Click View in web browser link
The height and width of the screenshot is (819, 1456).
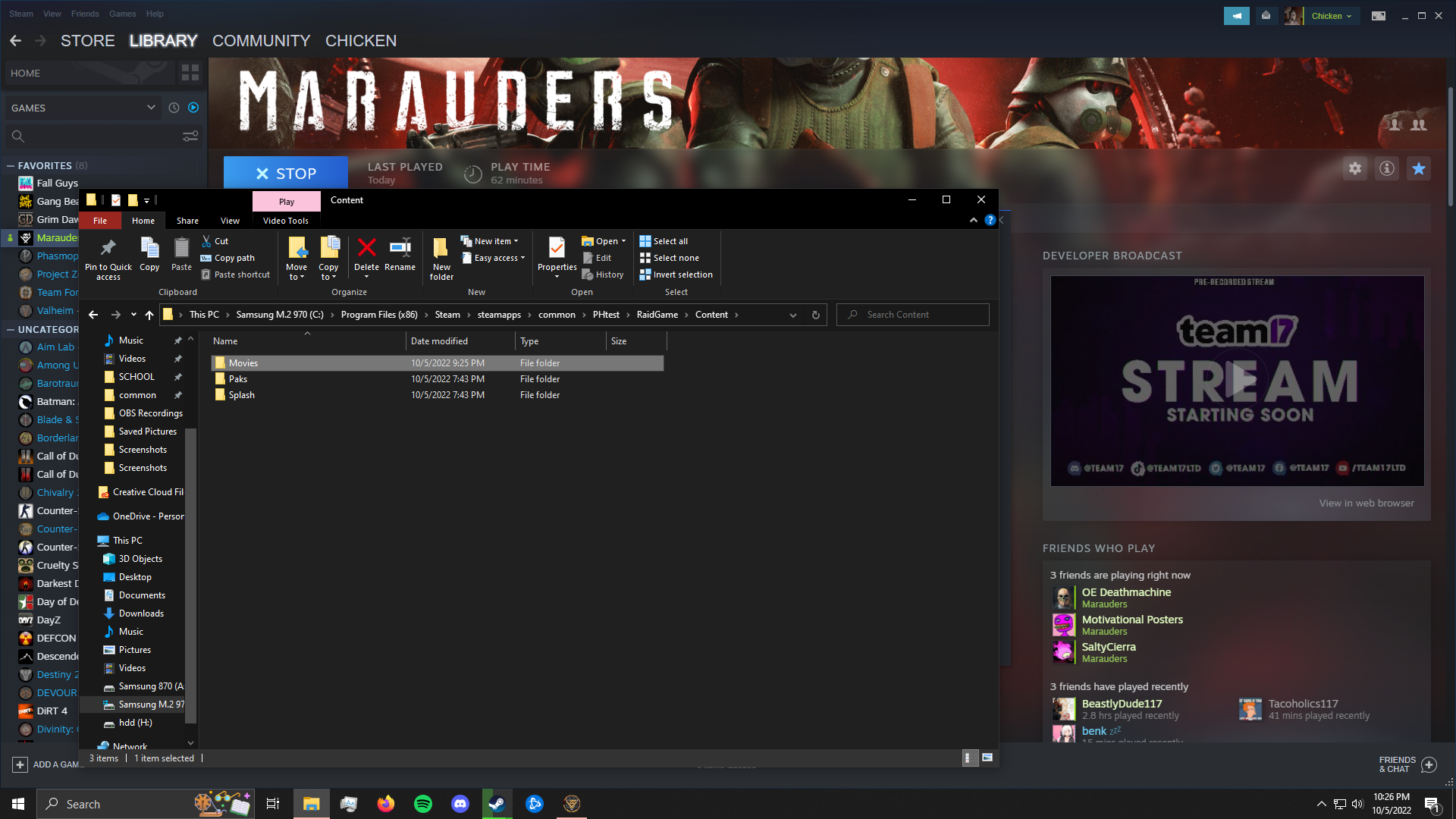pyautogui.click(x=1366, y=503)
